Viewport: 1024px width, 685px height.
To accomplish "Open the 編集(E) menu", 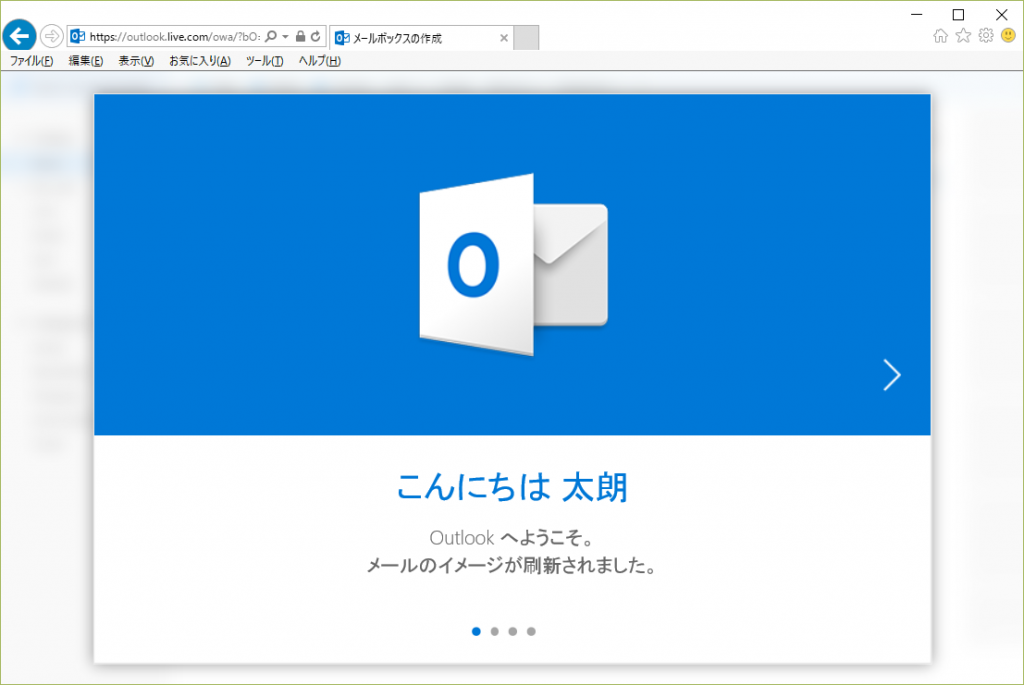I will pyautogui.click(x=86, y=61).
